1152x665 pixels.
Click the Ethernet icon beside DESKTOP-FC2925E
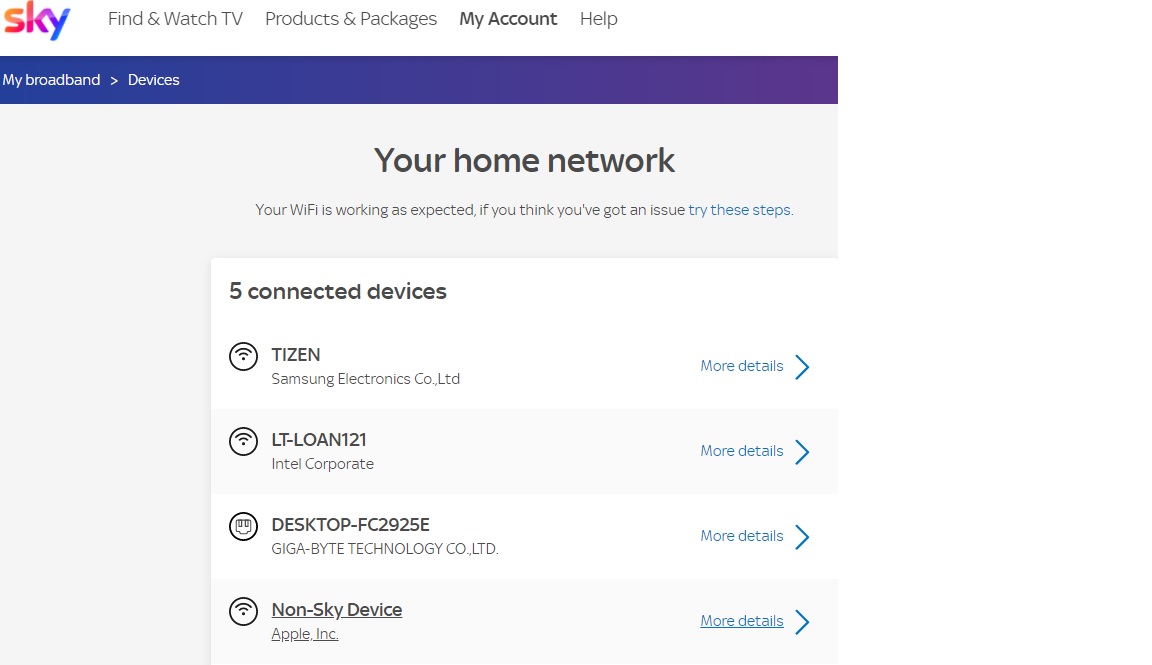(x=243, y=526)
